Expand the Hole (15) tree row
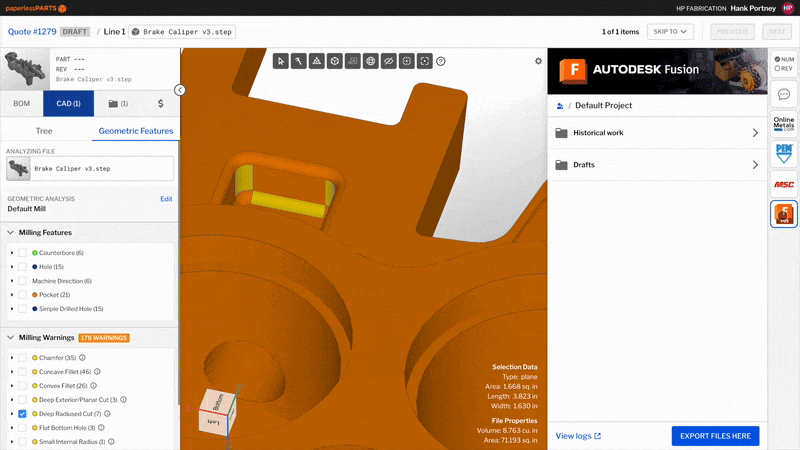Image resolution: width=800 pixels, height=450 pixels. pos(12,266)
